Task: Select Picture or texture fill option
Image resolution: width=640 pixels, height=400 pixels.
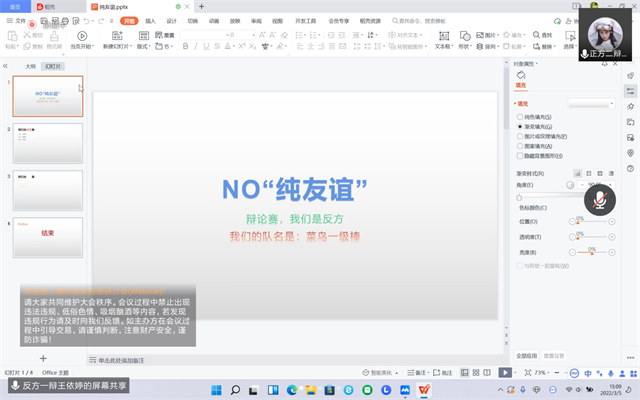Action: 520,136
